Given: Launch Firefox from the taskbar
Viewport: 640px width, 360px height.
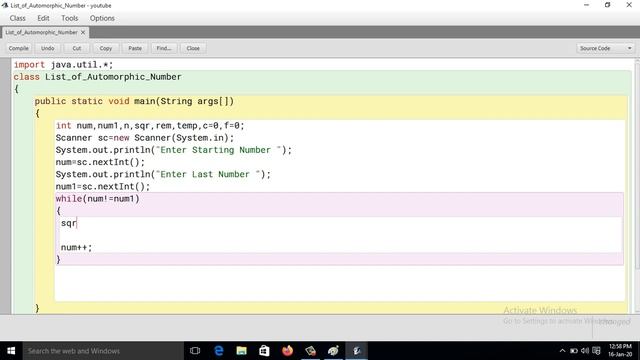Looking at the screenshot, I should [287, 351].
